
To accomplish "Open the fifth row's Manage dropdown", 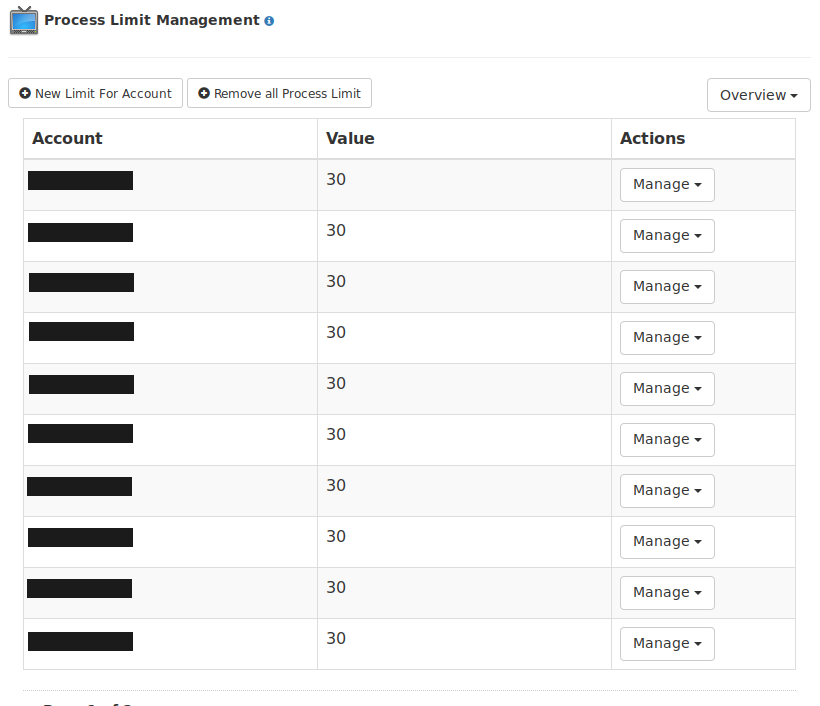I will coord(667,389).
